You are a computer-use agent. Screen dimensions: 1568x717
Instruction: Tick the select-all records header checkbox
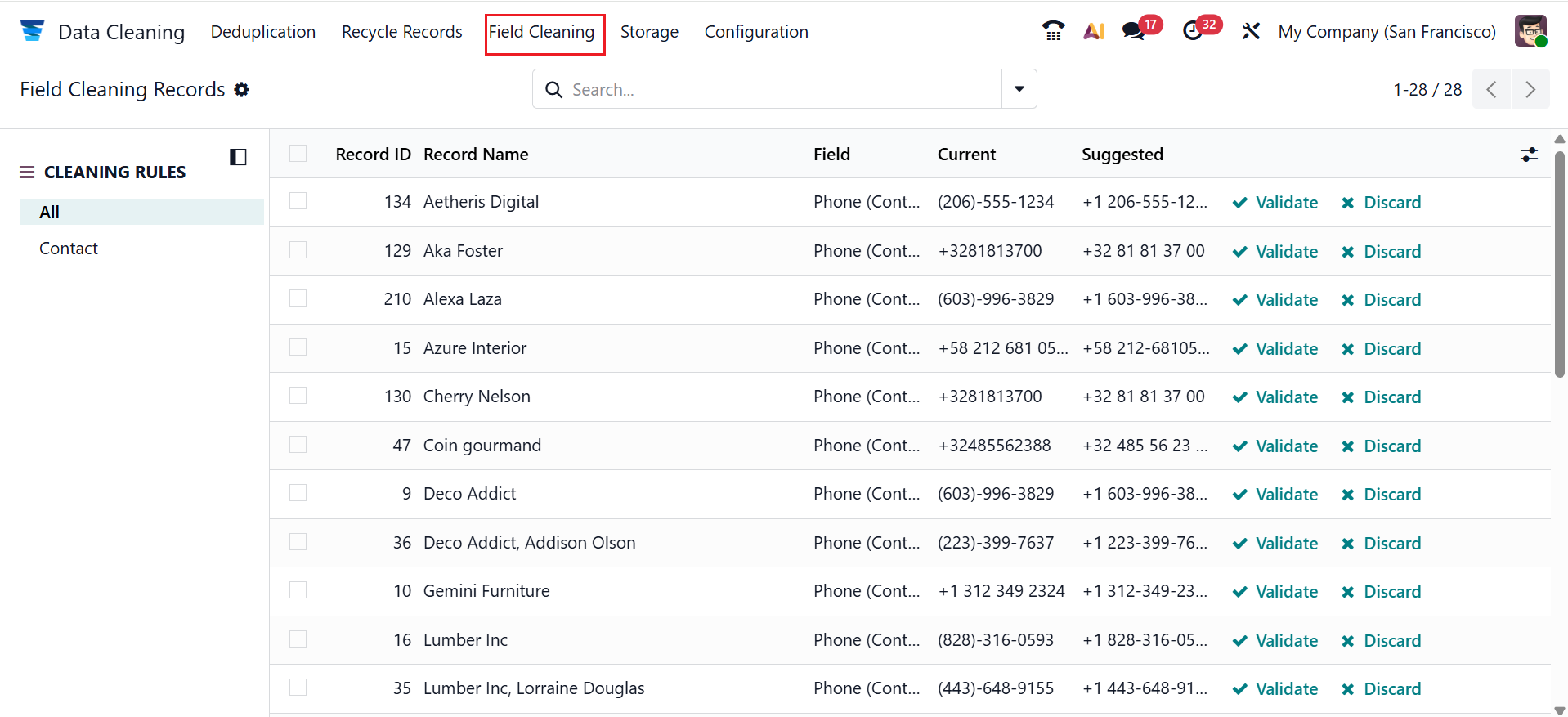tap(298, 154)
